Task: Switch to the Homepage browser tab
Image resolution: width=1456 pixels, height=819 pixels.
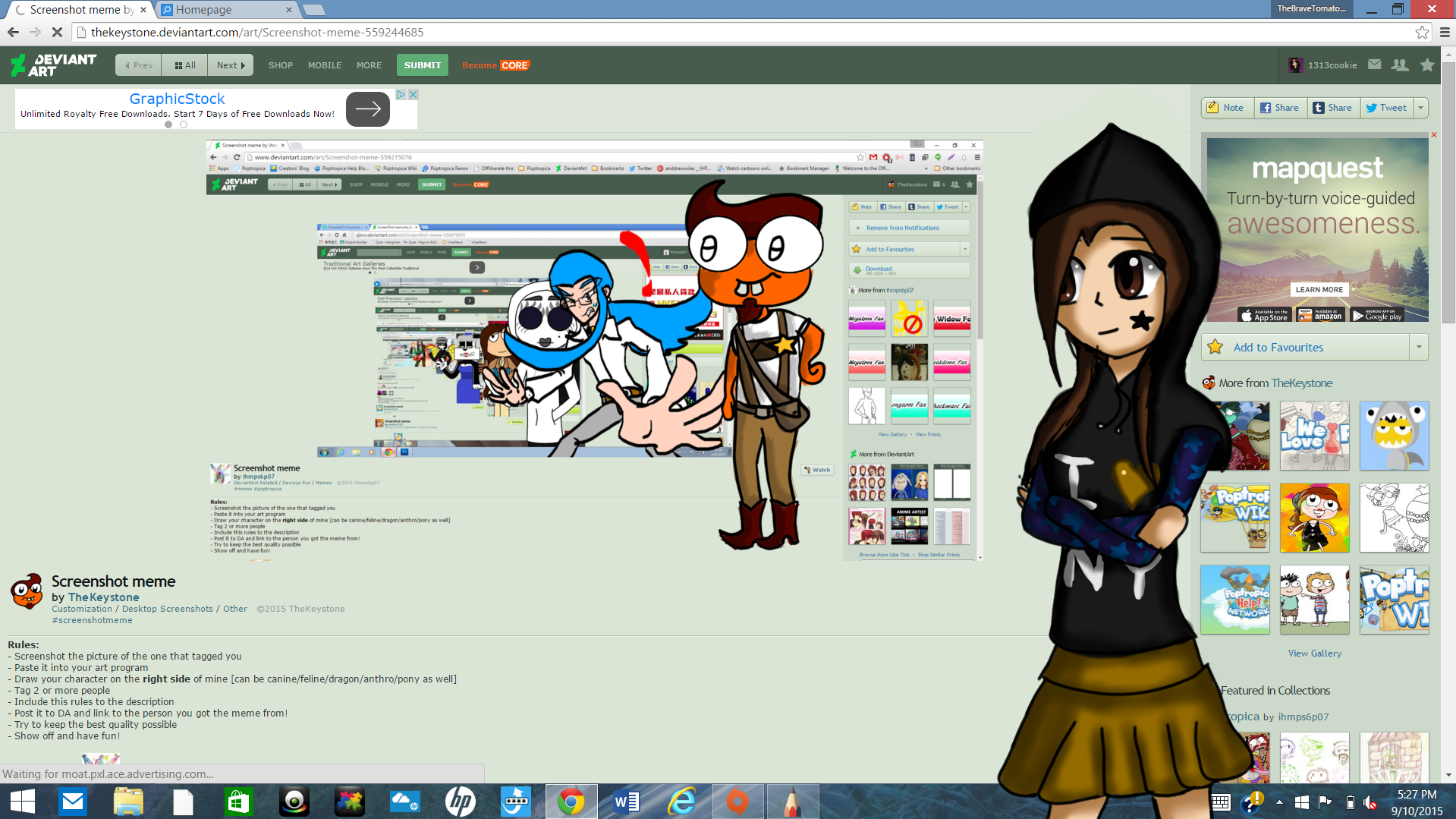Action: [x=226, y=10]
